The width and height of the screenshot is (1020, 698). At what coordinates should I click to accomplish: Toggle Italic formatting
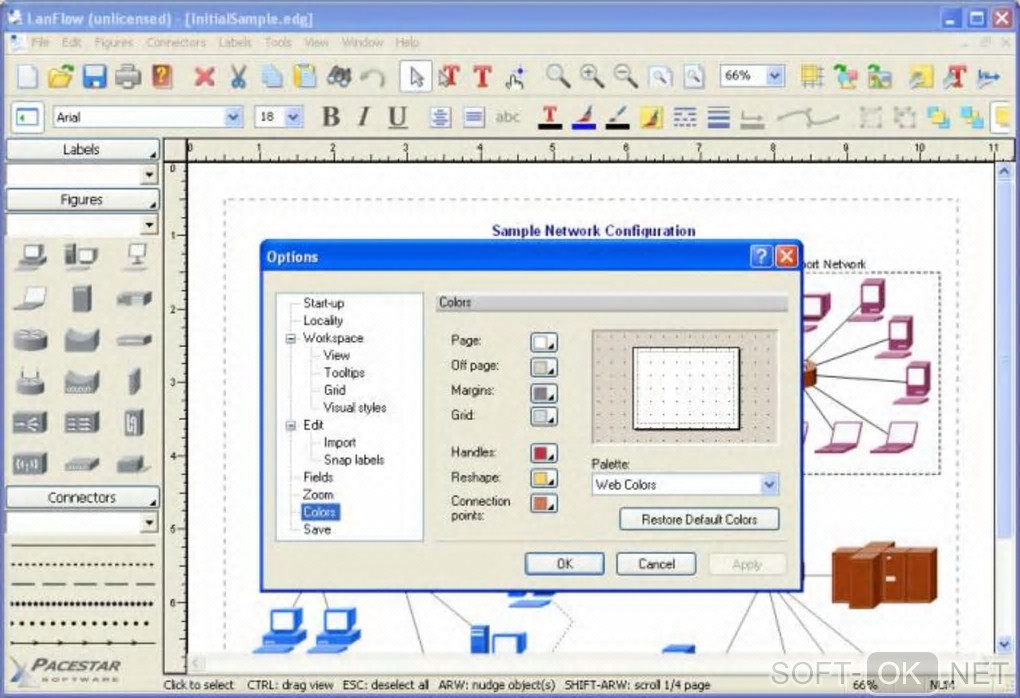click(364, 117)
